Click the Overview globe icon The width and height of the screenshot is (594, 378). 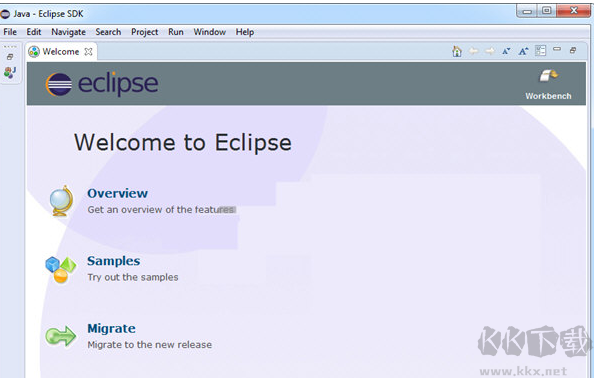(61, 201)
